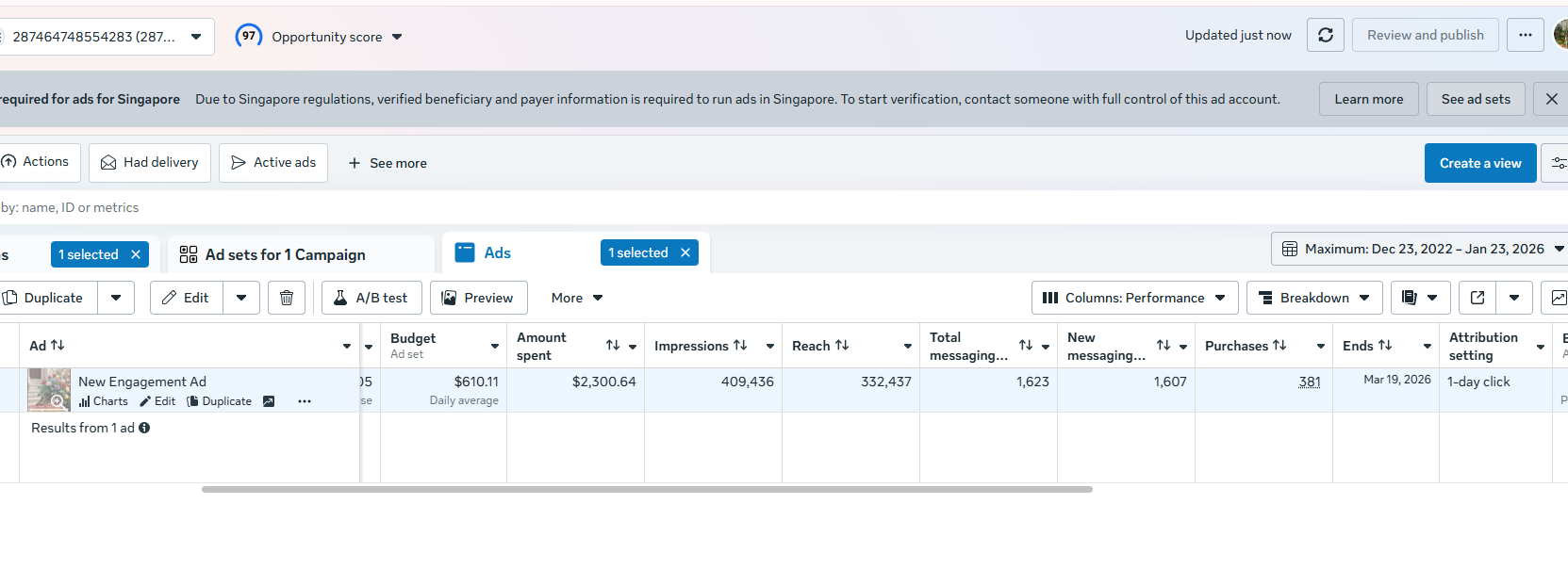Click the Learn more button
This screenshot has height=569, width=1568.
1369,99
